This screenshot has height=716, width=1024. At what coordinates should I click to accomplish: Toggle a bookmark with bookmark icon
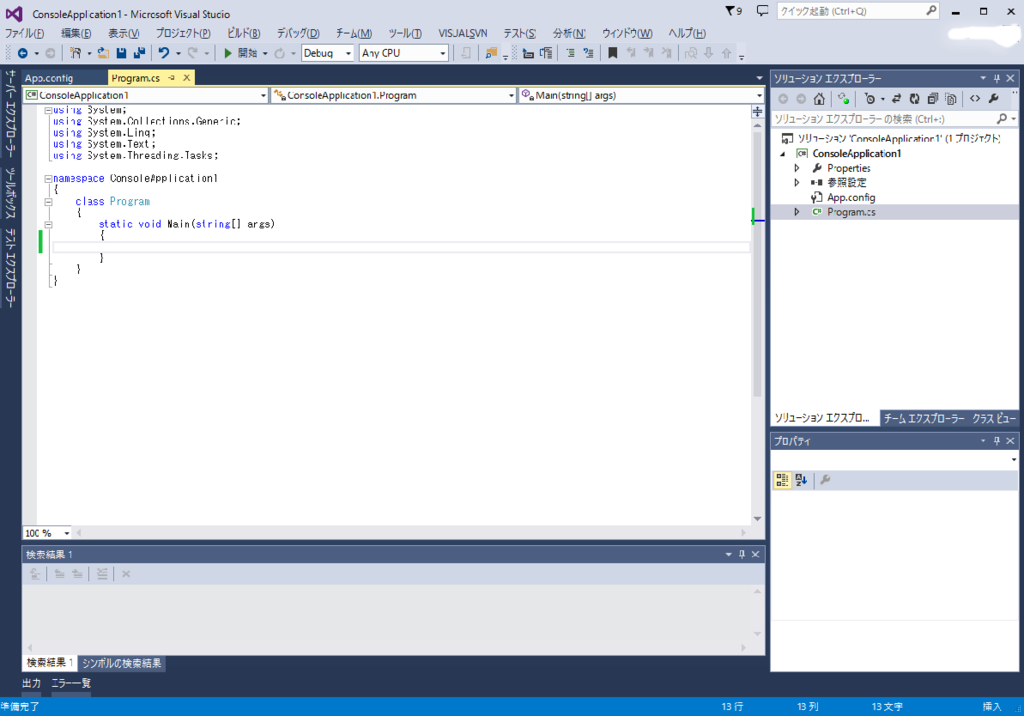613,53
